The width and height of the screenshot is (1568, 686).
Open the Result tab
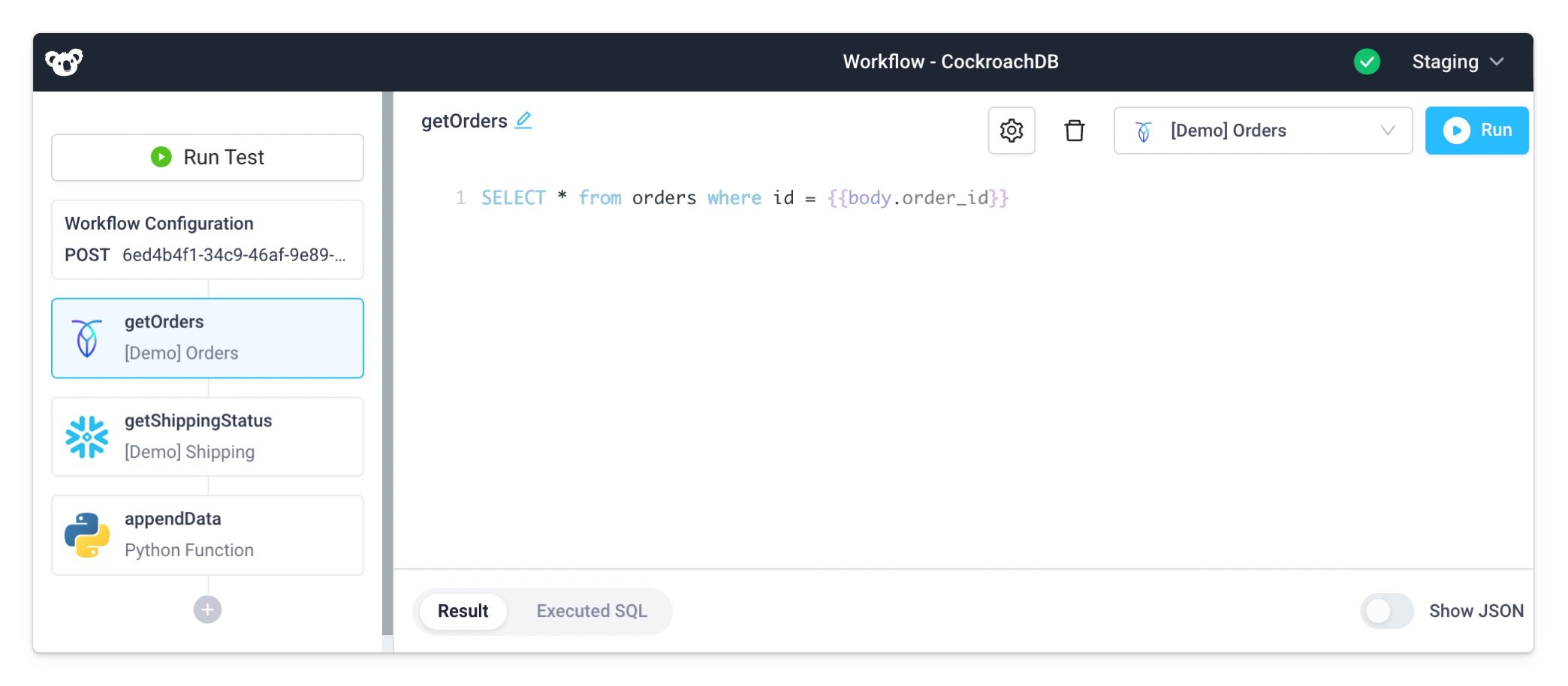pos(462,611)
